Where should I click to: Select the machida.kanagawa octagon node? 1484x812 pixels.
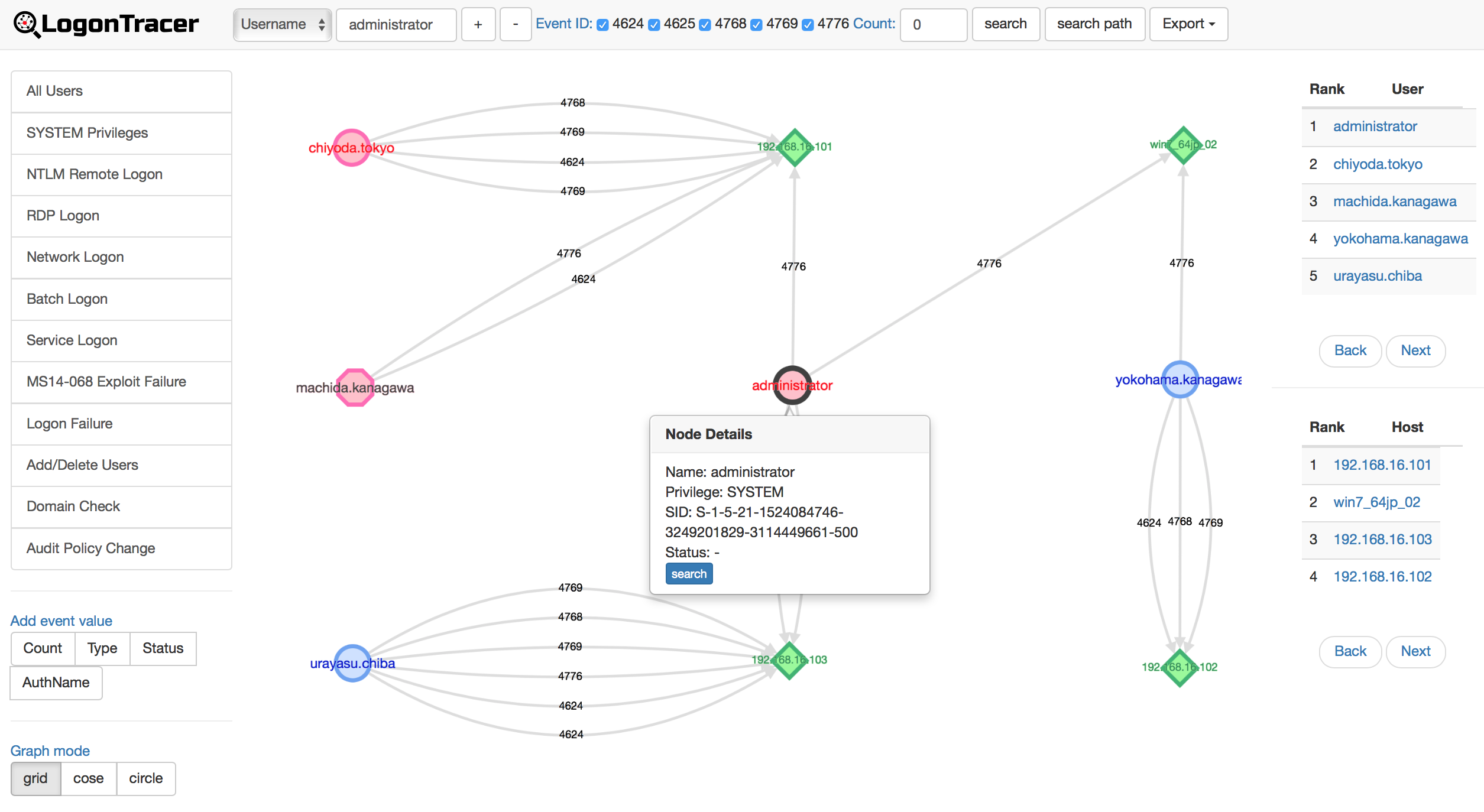(x=355, y=388)
